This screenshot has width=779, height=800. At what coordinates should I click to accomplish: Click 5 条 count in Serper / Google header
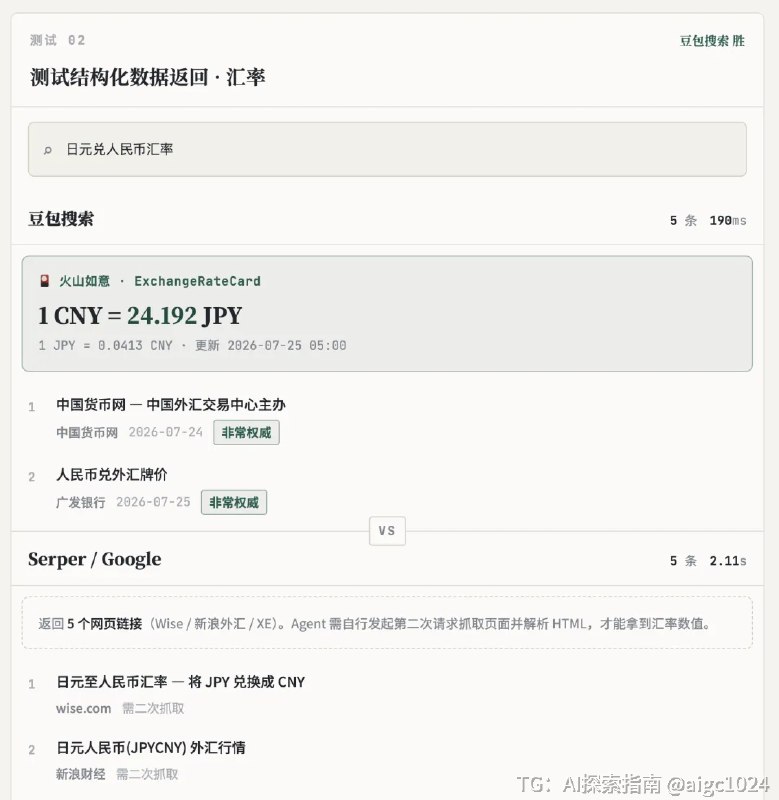[x=683, y=561]
